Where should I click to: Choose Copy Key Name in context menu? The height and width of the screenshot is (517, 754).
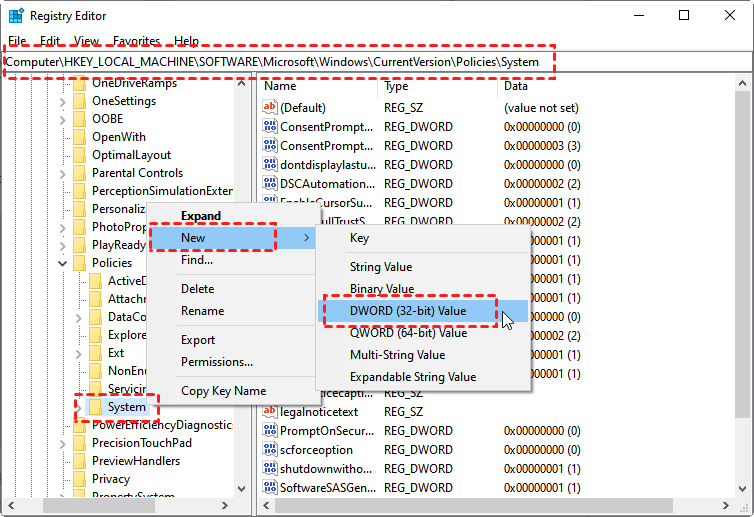[x=233, y=391]
